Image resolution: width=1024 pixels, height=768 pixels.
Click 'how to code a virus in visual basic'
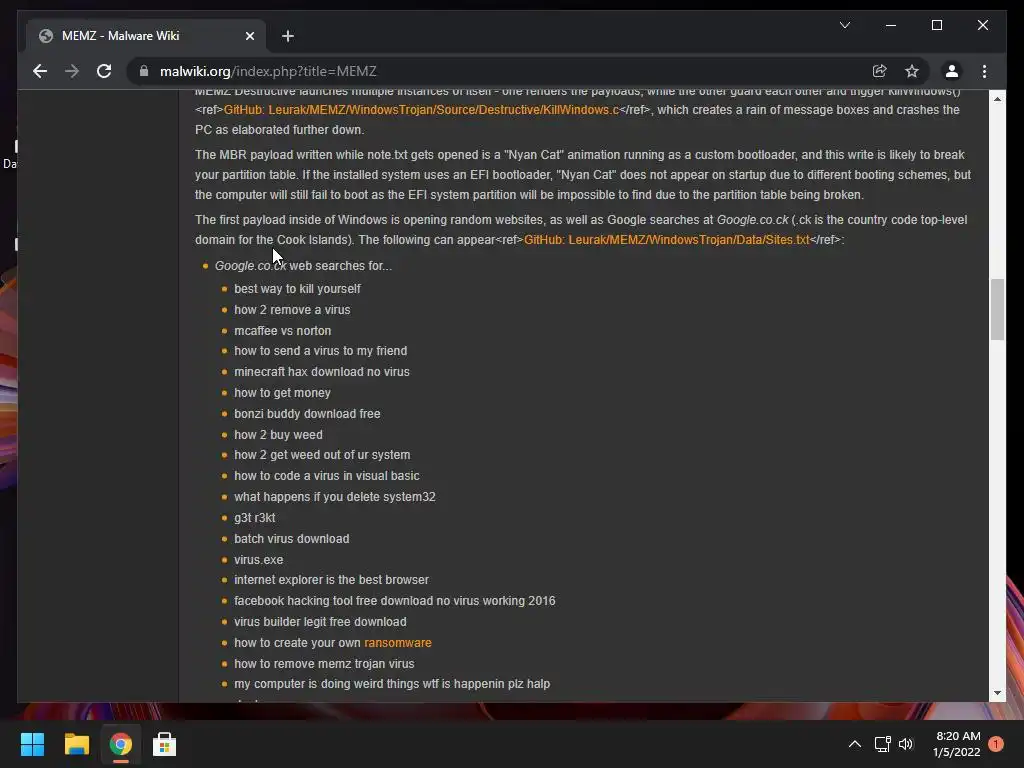(x=327, y=475)
